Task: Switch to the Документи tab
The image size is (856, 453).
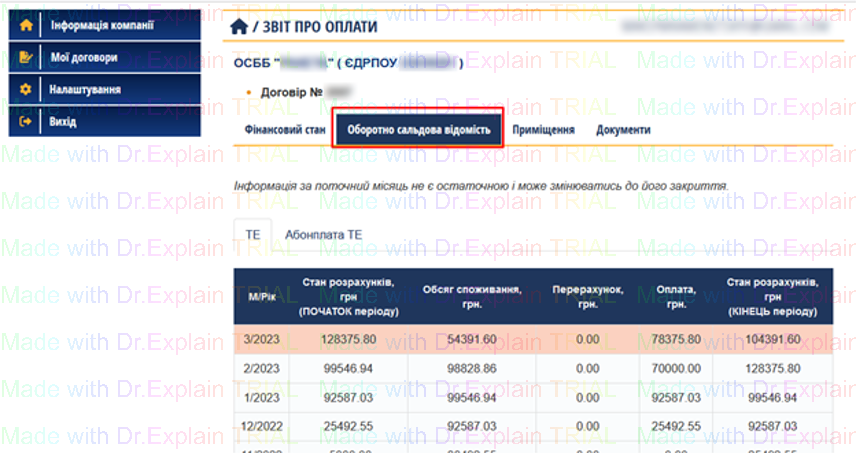Action: pyautogui.click(x=623, y=130)
